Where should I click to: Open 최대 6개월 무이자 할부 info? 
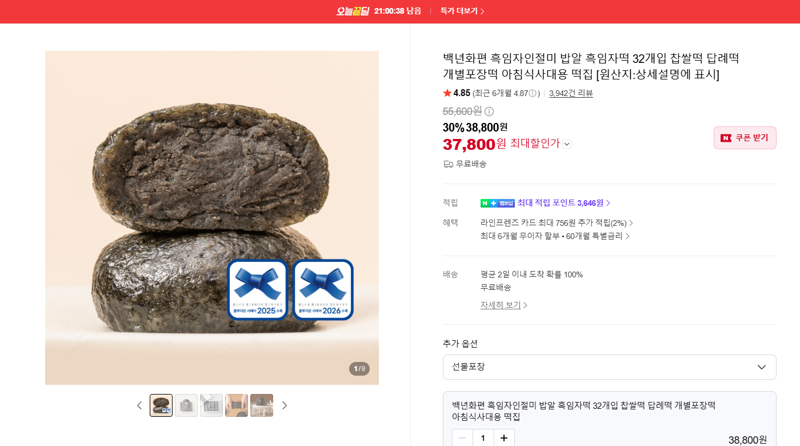click(x=555, y=236)
